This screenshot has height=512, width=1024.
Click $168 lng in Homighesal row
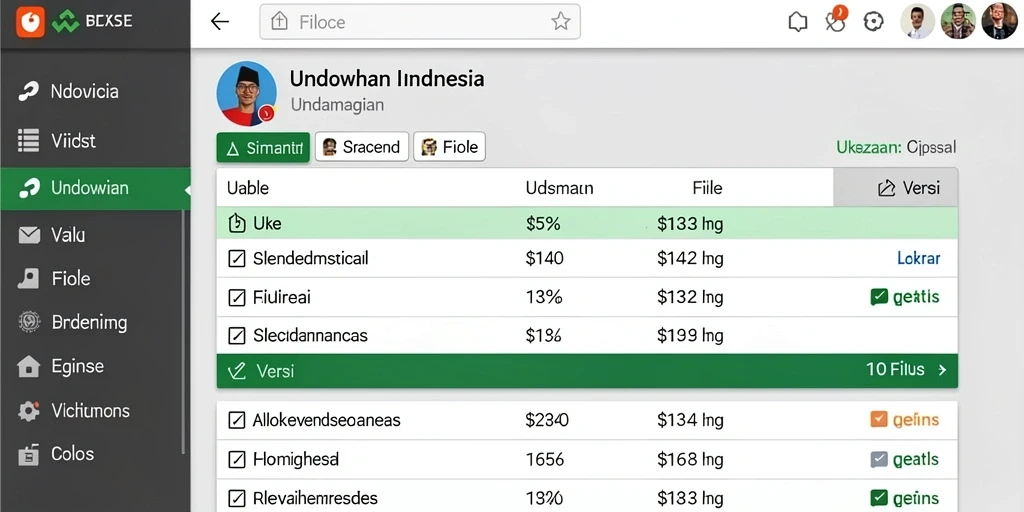click(690, 460)
